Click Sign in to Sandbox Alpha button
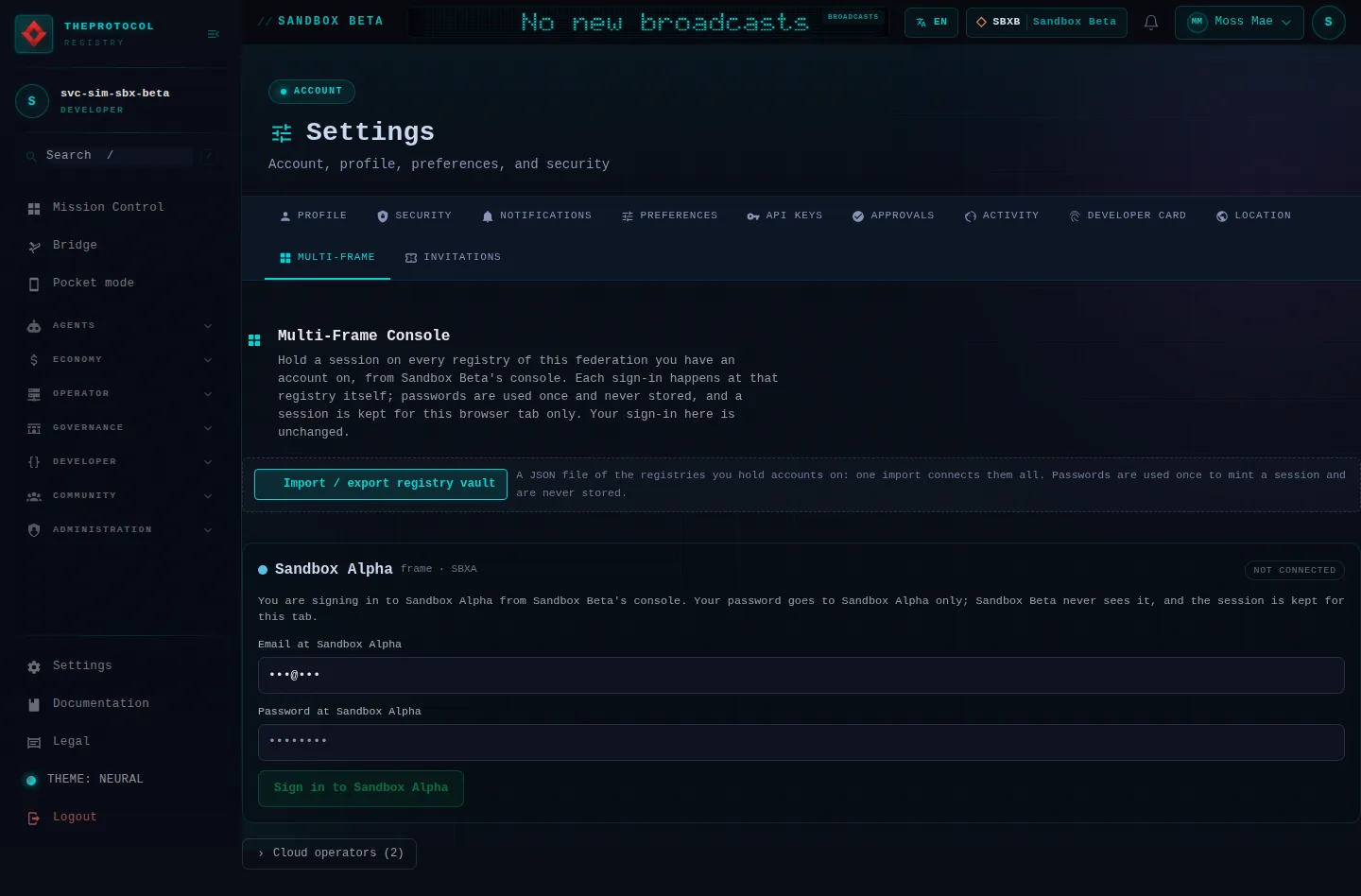 (x=361, y=788)
